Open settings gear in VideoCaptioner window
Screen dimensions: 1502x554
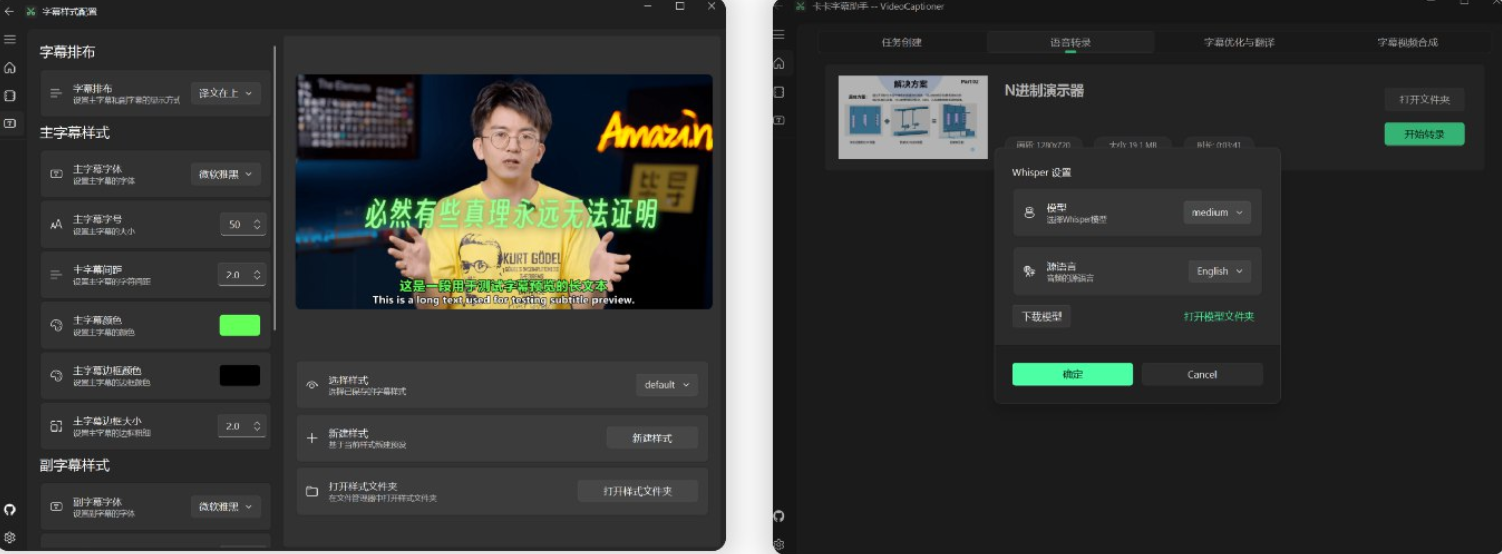[x=779, y=545]
